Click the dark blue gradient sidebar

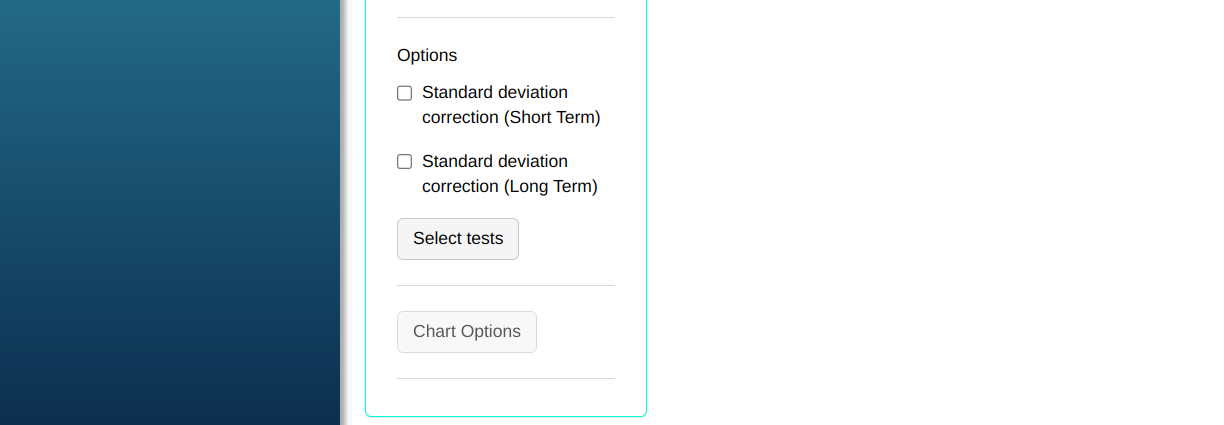[x=170, y=212]
